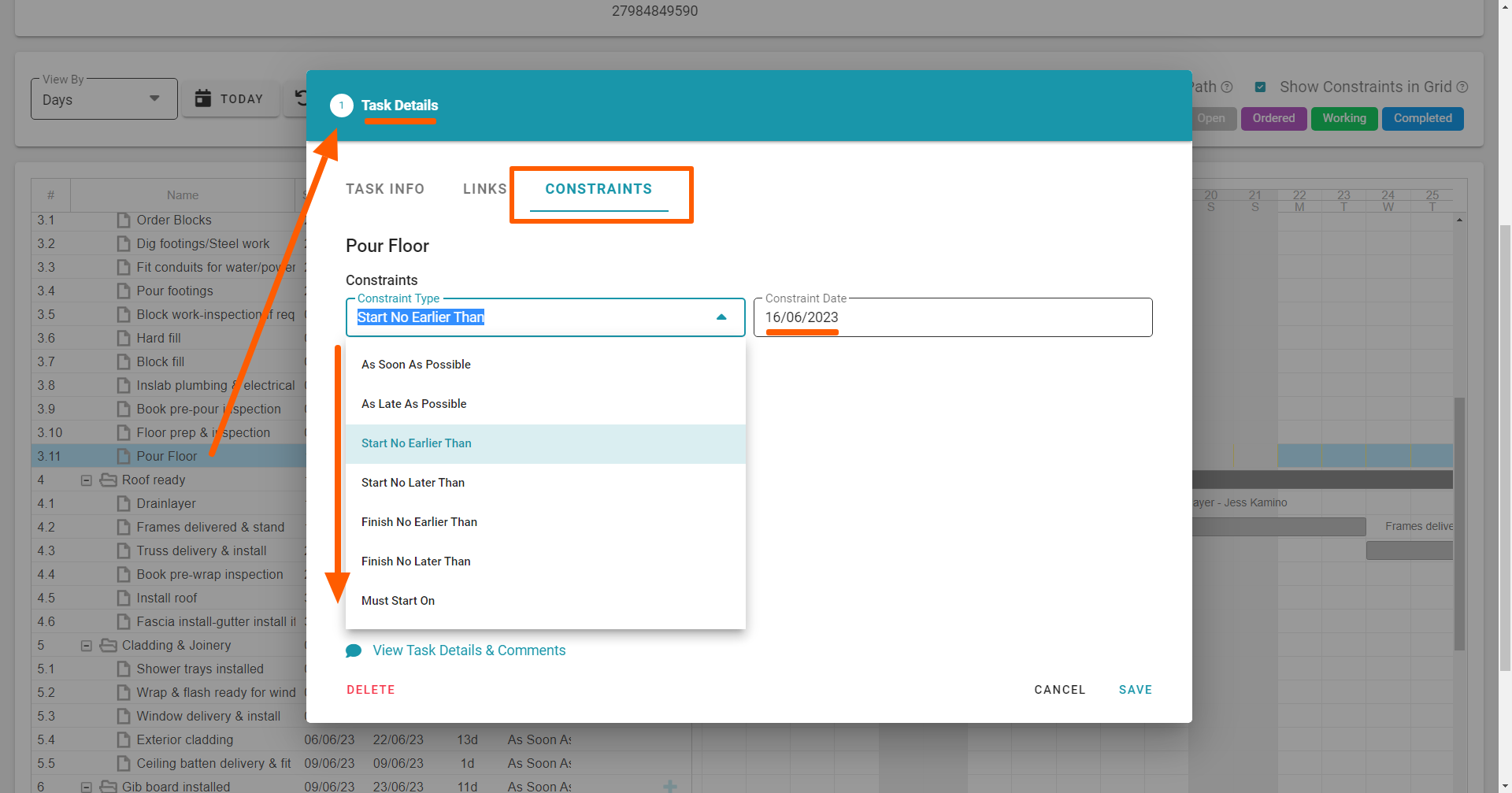1512x793 pixels.
Task: Click the Delete button in the dialog
Action: point(371,690)
